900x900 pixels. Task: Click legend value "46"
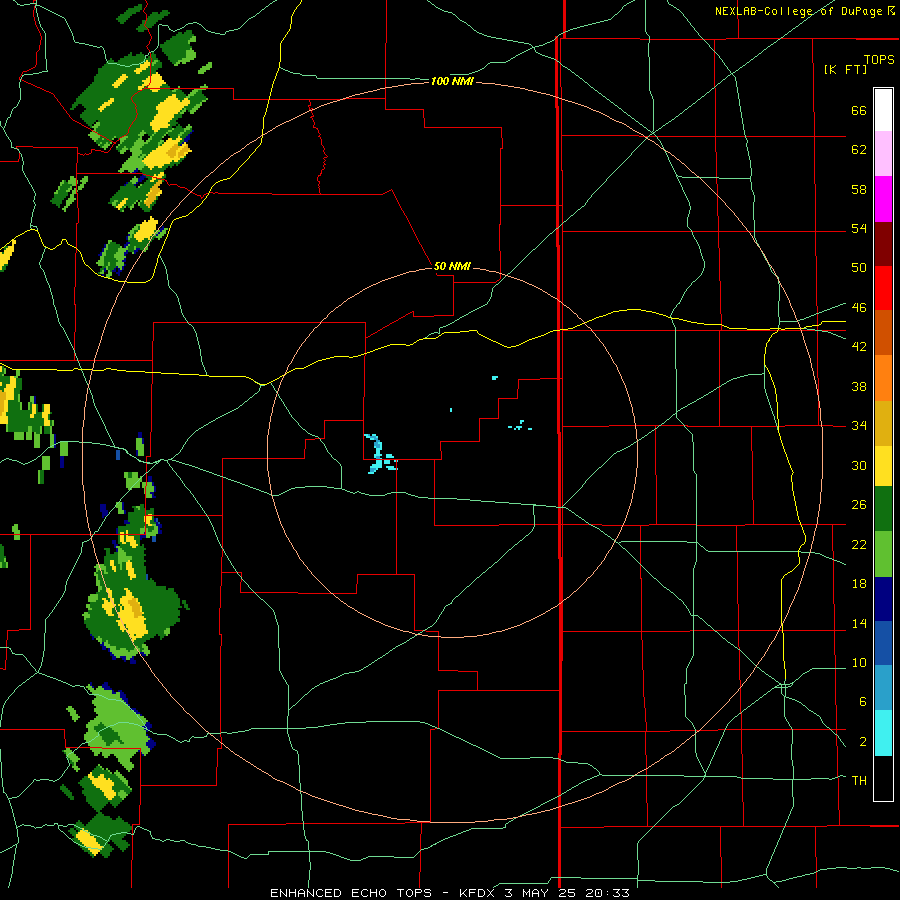[x=859, y=307]
